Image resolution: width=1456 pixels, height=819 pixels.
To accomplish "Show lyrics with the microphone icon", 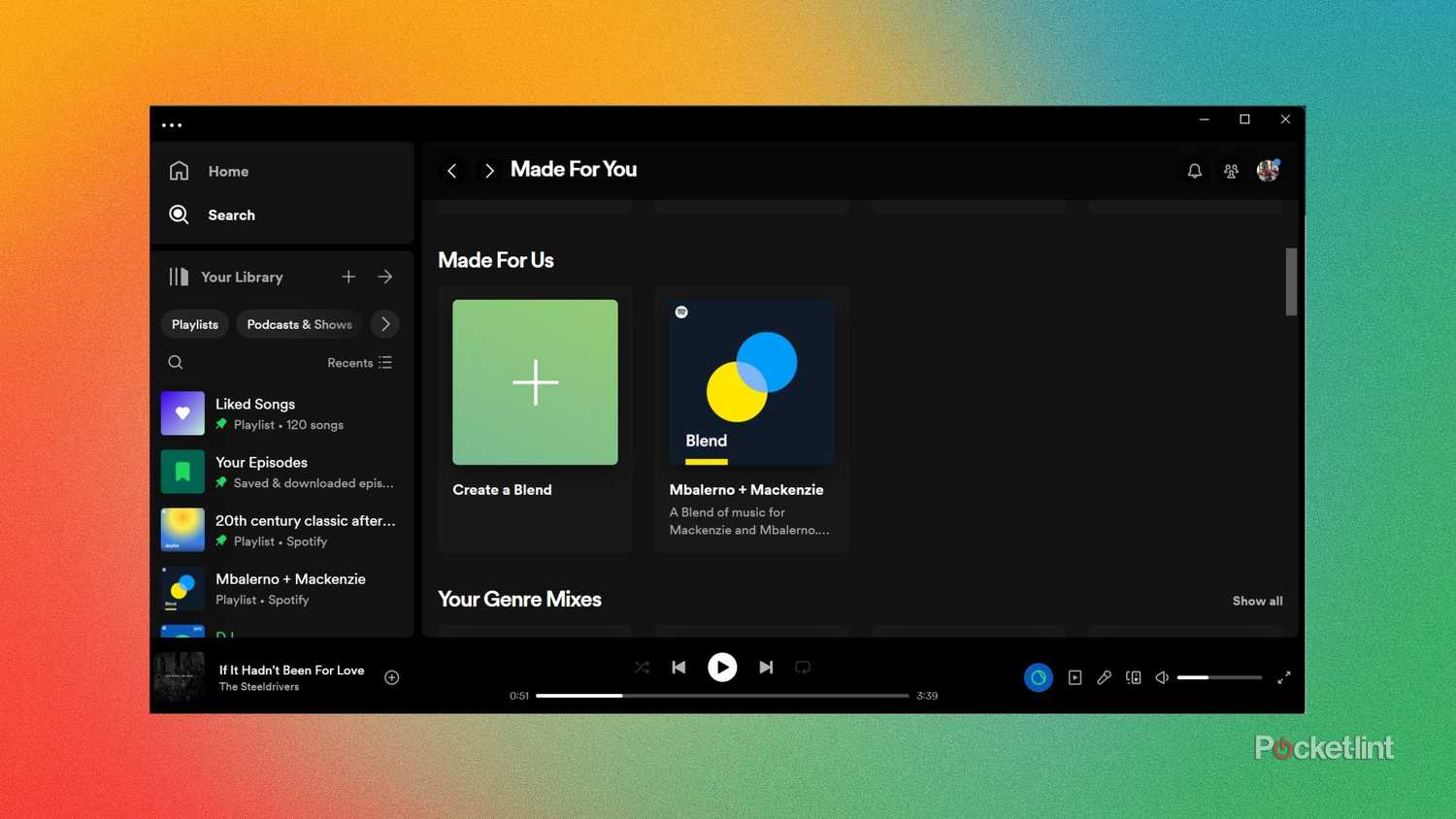I will 1104,677.
